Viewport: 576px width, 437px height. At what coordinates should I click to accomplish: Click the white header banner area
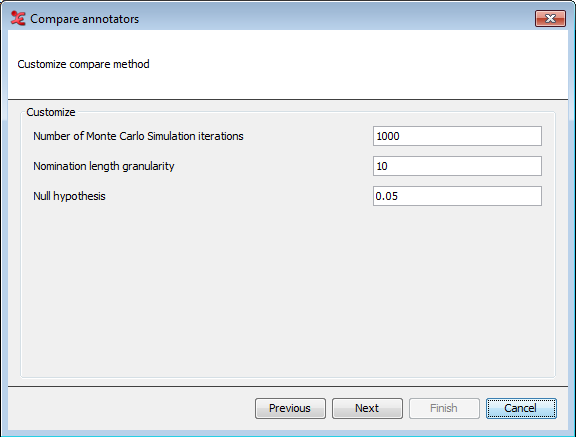tap(331, 64)
